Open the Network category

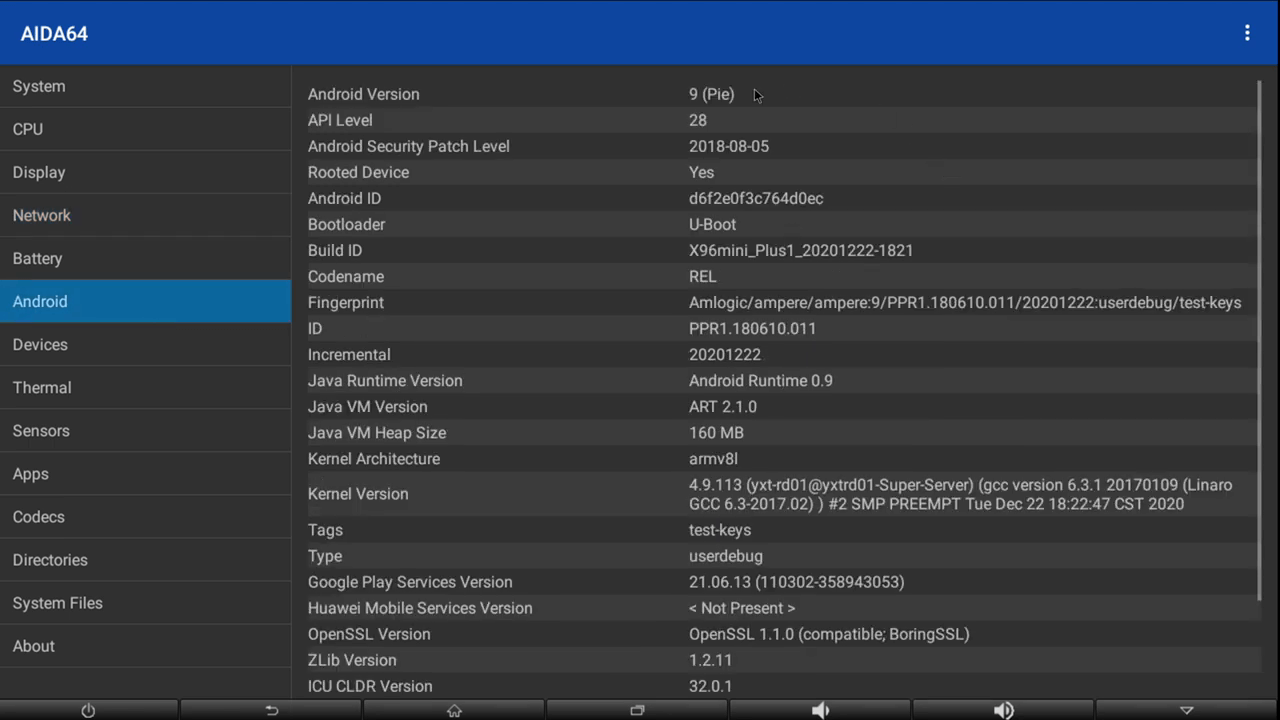coord(146,215)
